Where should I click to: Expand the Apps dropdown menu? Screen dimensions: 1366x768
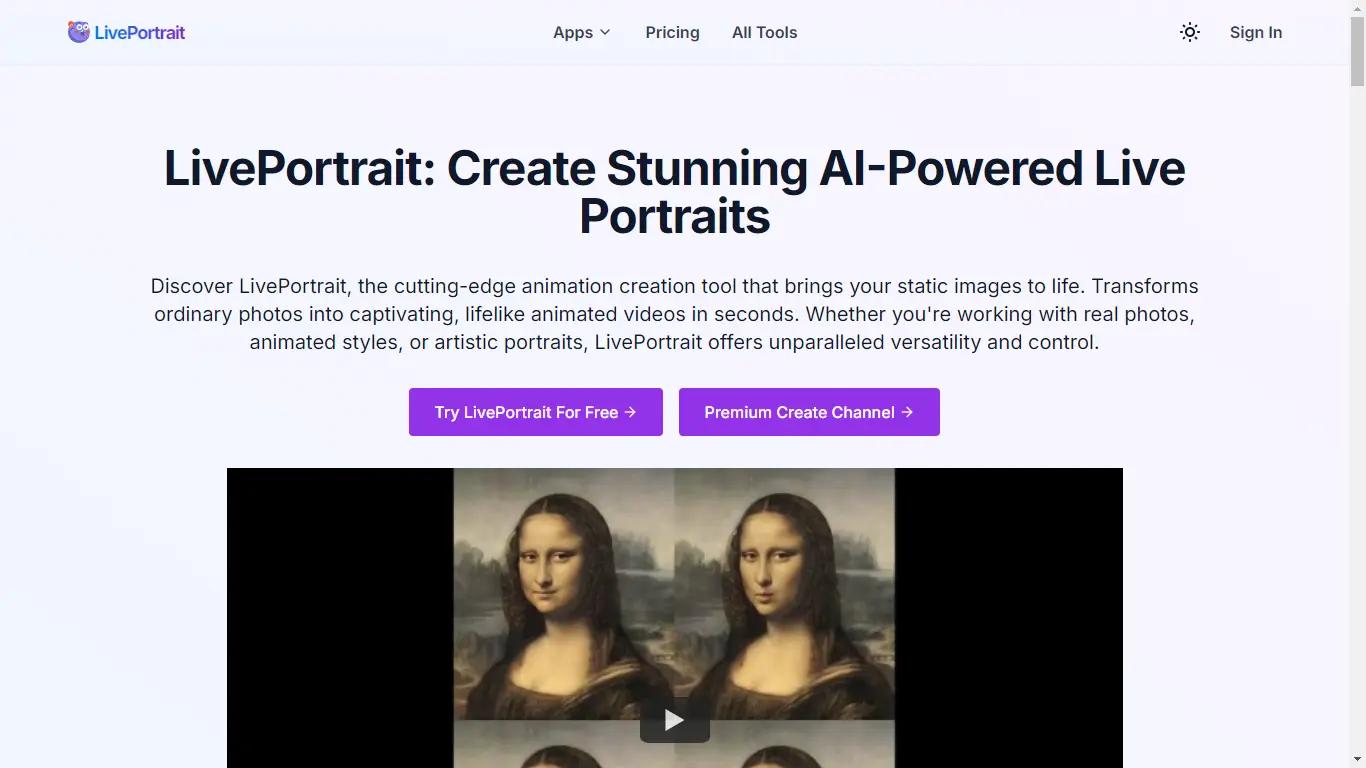[582, 32]
